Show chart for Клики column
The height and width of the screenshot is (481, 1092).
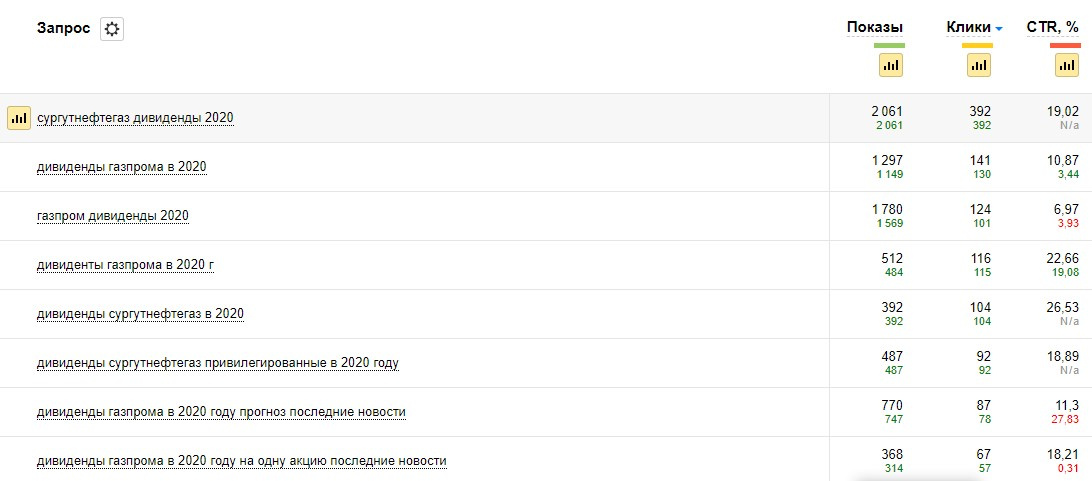[978, 65]
